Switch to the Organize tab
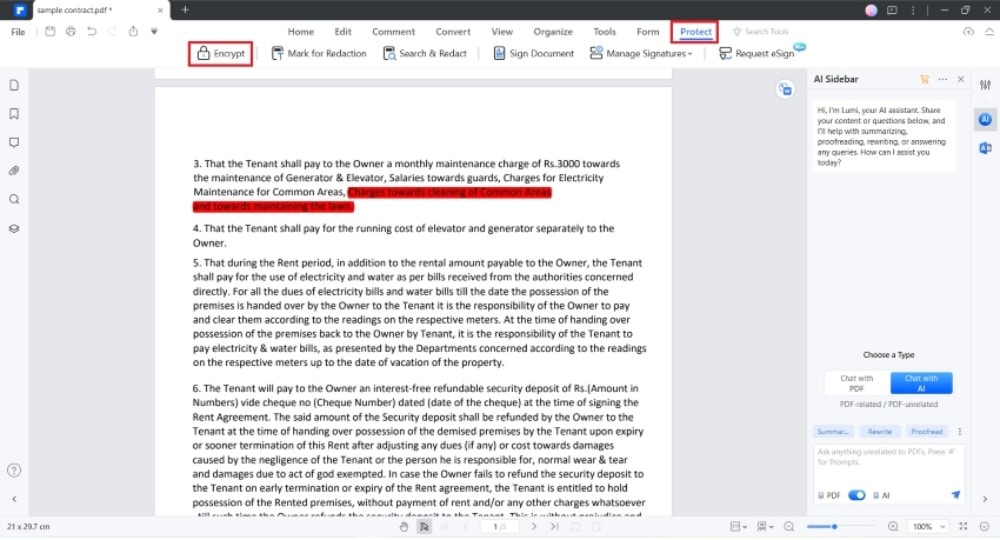This screenshot has width=1000, height=540. click(553, 31)
